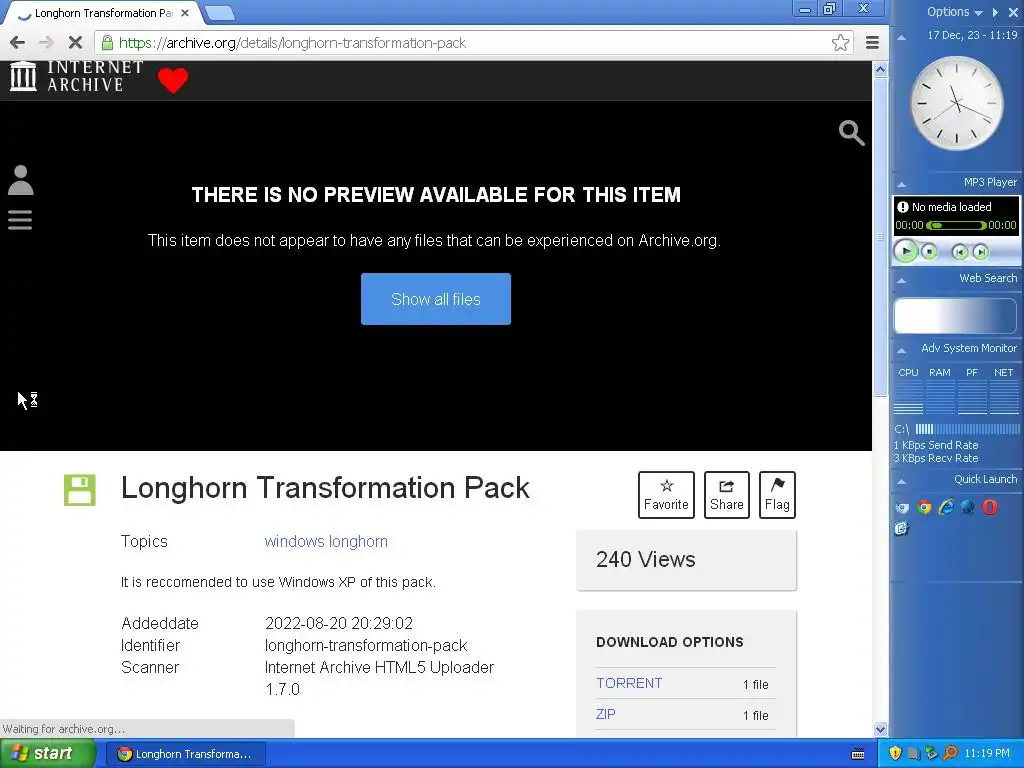The image size is (1024, 768).
Task: Collapse the Quick Launch panel
Action: (x=901, y=481)
